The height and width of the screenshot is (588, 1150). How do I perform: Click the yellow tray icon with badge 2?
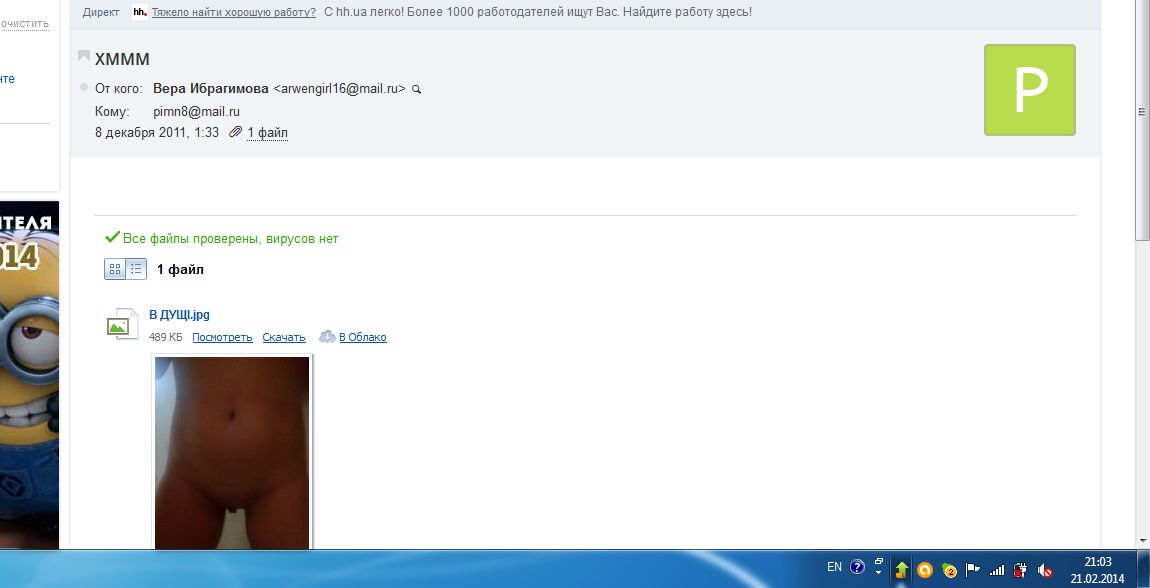(949, 570)
